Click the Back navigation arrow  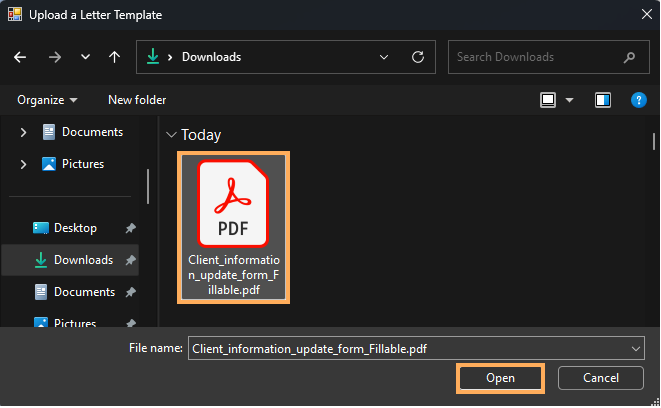click(x=20, y=57)
